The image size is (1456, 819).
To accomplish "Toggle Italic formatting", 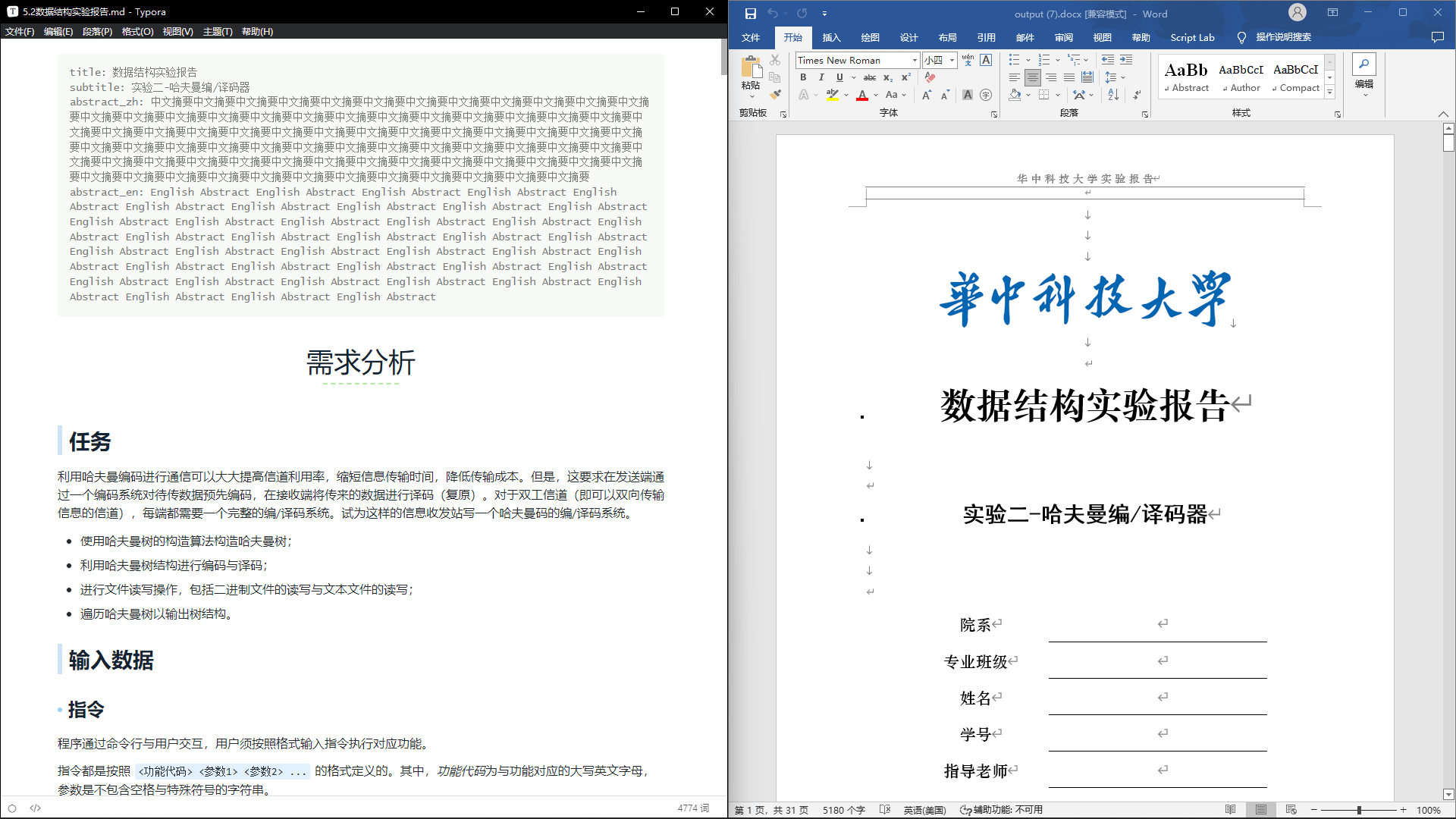I will point(821,77).
